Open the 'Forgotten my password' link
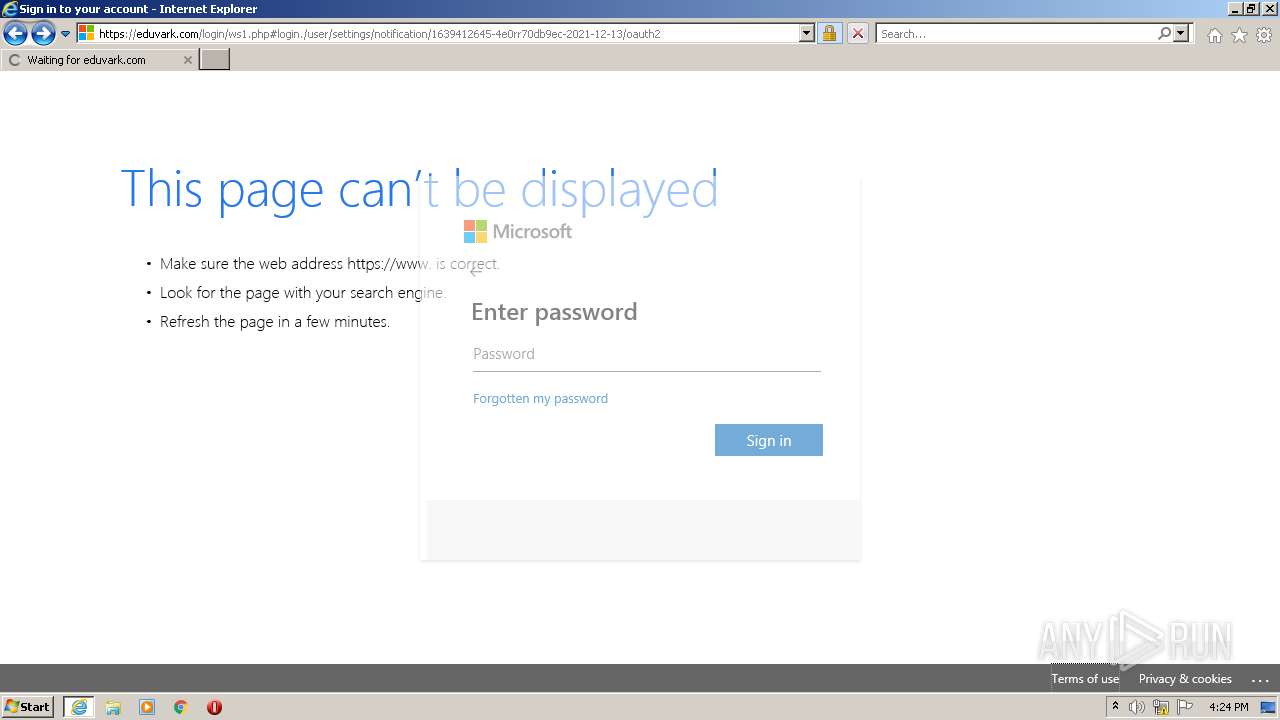The width and height of the screenshot is (1280, 720). click(x=540, y=398)
